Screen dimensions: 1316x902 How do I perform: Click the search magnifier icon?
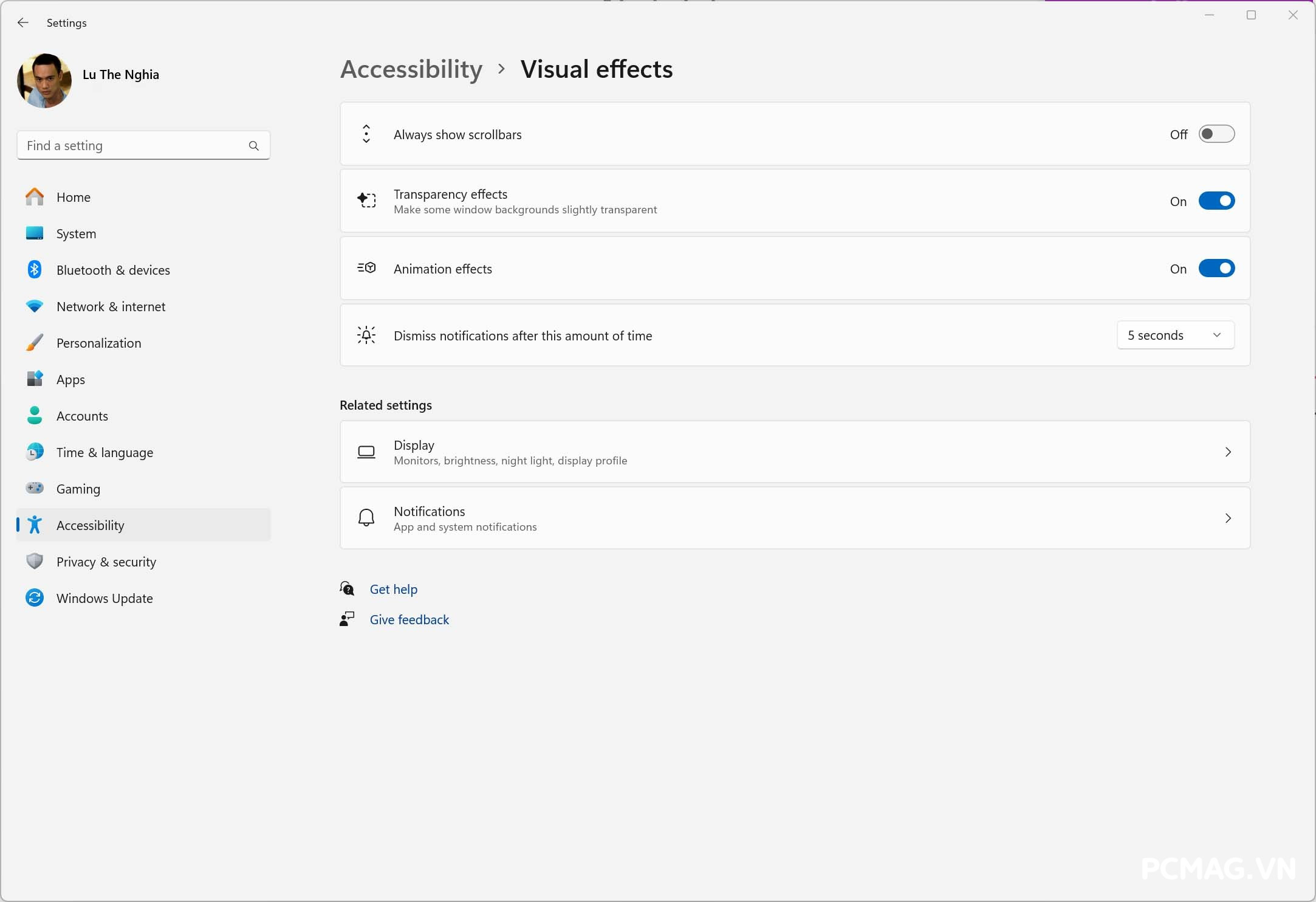(254, 146)
